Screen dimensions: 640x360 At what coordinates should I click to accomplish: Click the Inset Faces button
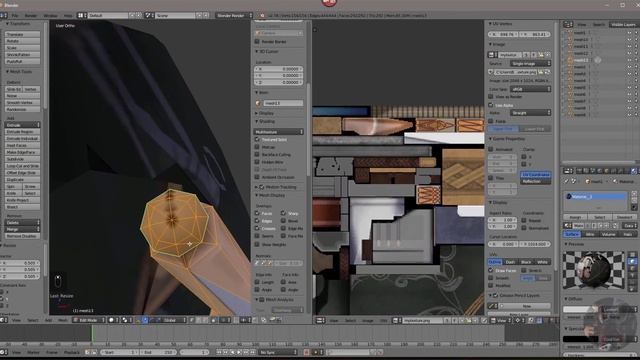[x=22, y=145]
